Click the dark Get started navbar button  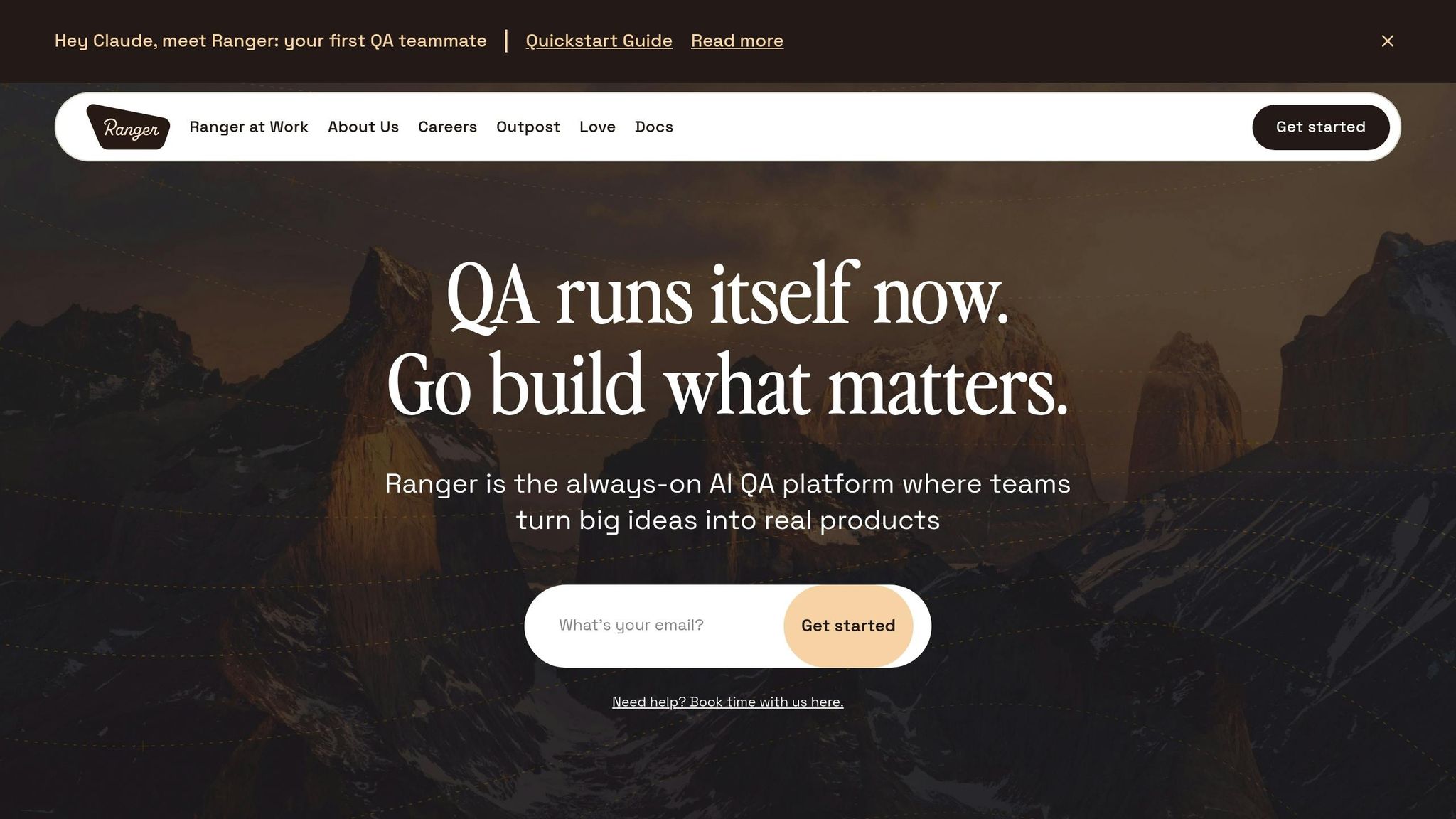click(1320, 127)
